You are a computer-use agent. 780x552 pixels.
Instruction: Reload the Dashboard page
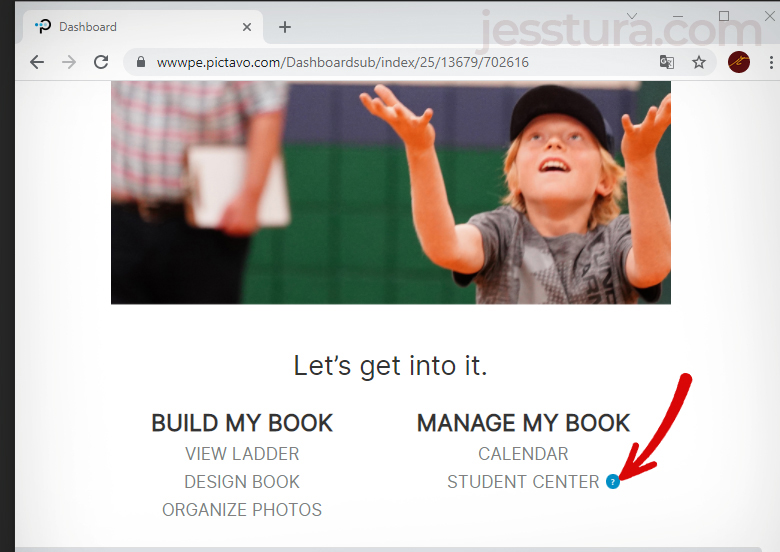point(101,62)
